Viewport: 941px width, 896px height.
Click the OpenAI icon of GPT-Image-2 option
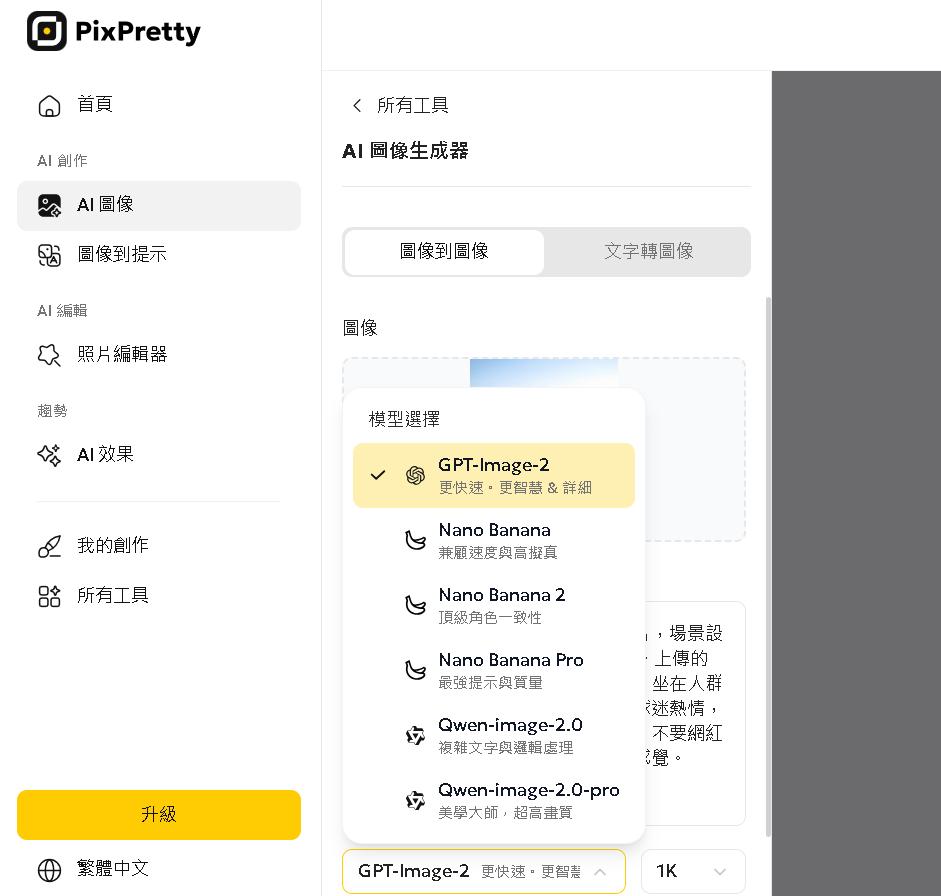[x=415, y=475]
